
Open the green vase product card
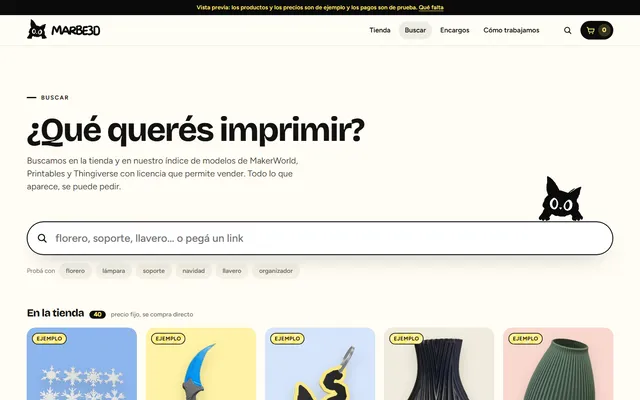click(x=558, y=364)
